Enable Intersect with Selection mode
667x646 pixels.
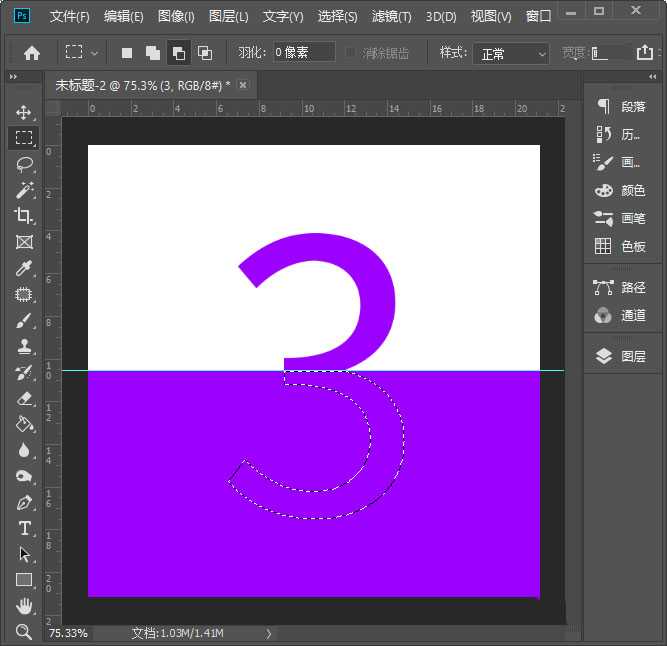(x=205, y=53)
